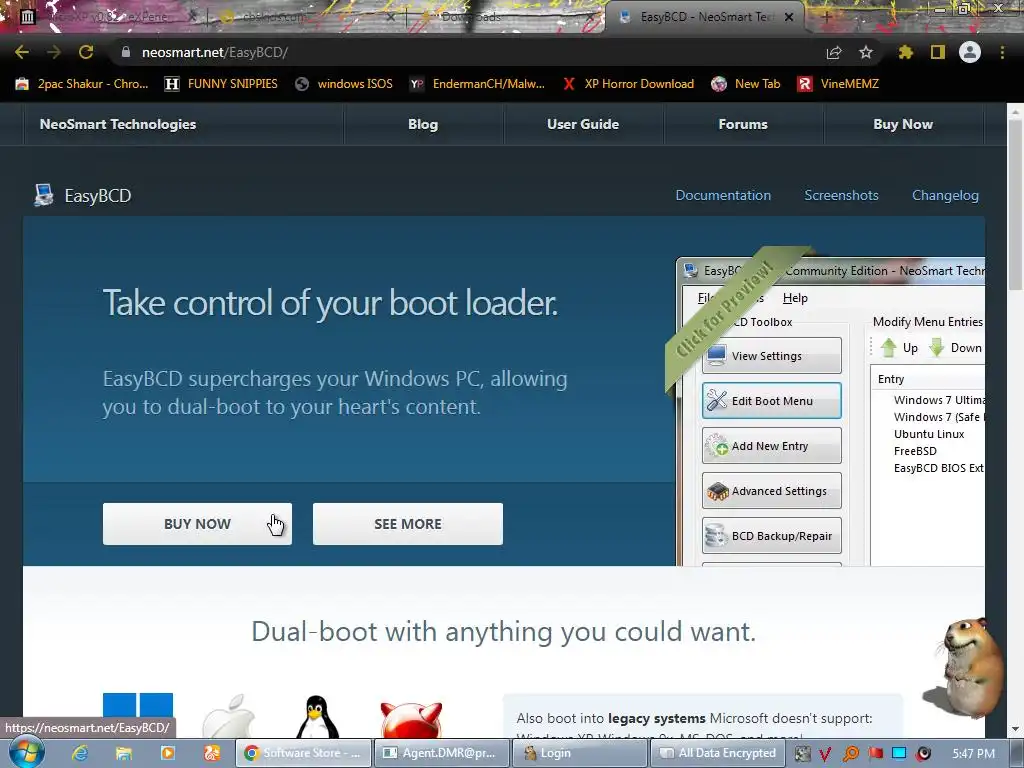This screenshot has width=1024, height=768.
Task: Open the media player taskbar icon
Action: coord(168,753)
